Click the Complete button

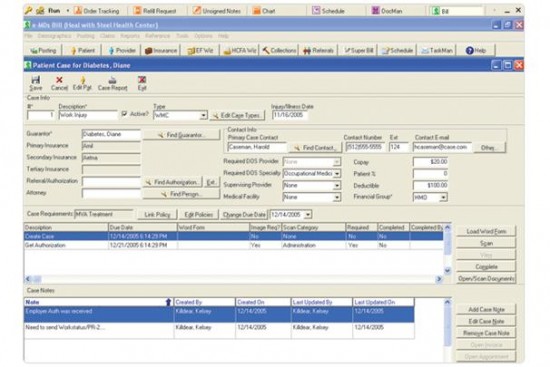(486, 267)
